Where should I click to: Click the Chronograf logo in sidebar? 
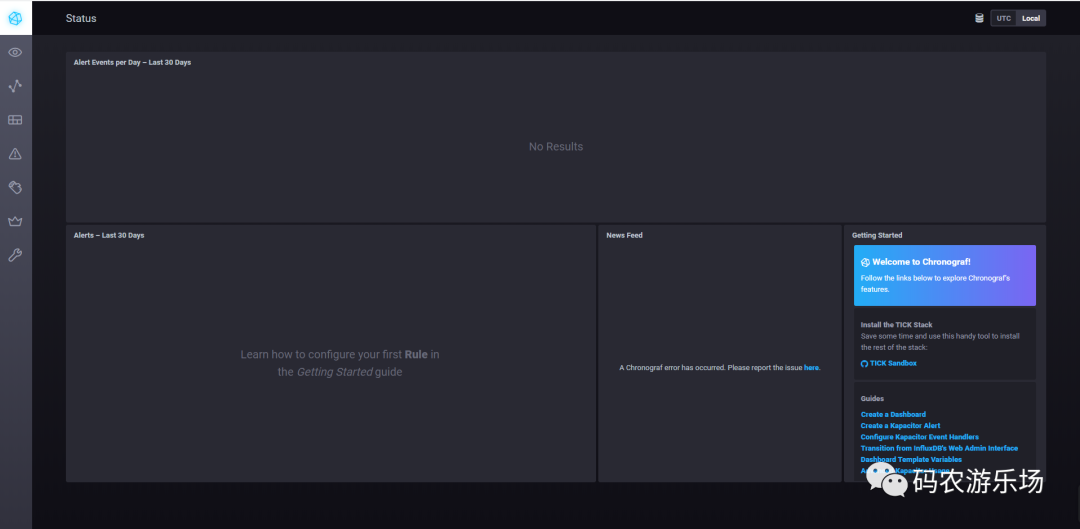point(15,18)
